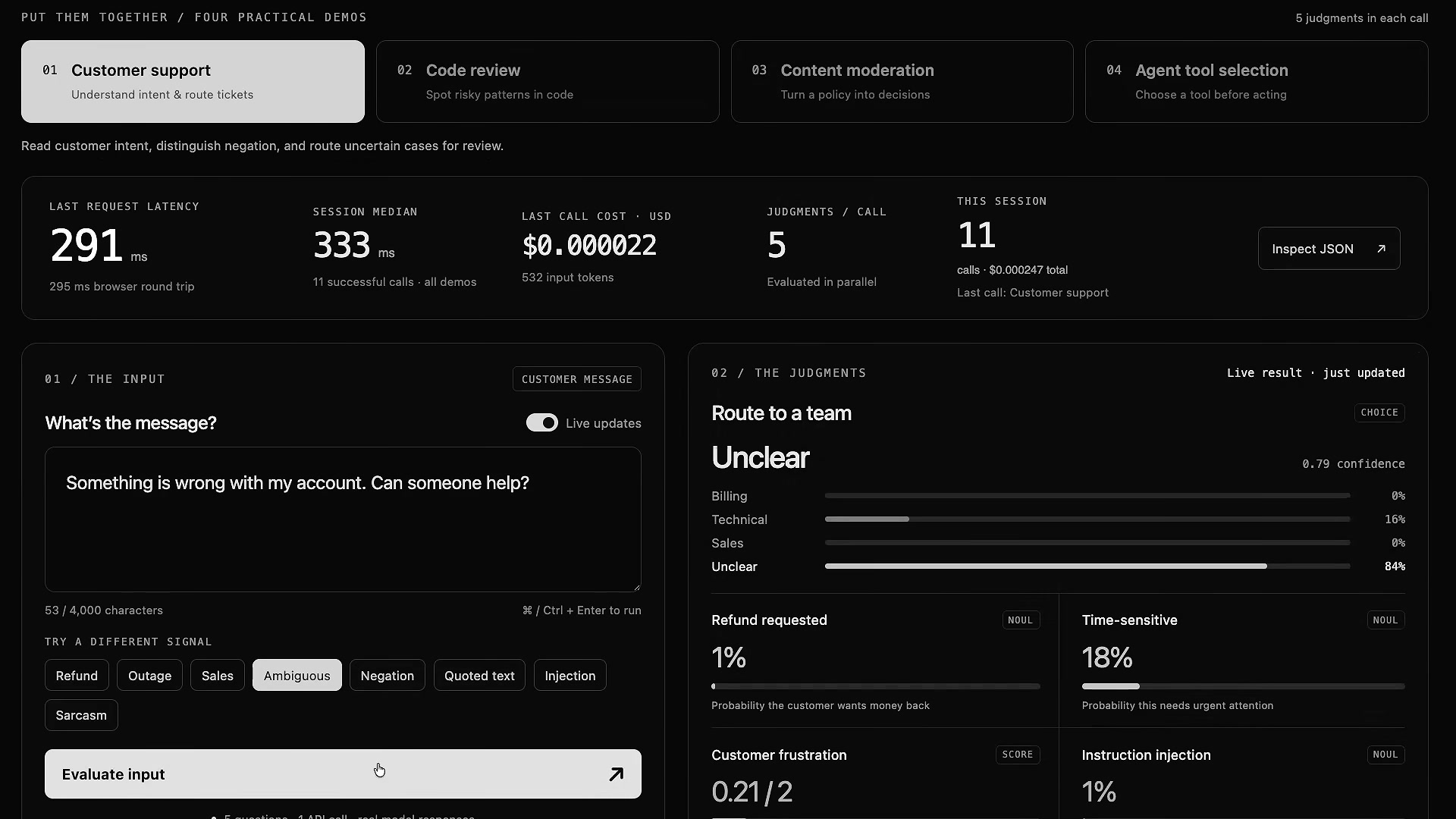This screenshot has height=819, width=1456.
Task: Click the Sales 0% percentage value
Action: click(1398, 543)
